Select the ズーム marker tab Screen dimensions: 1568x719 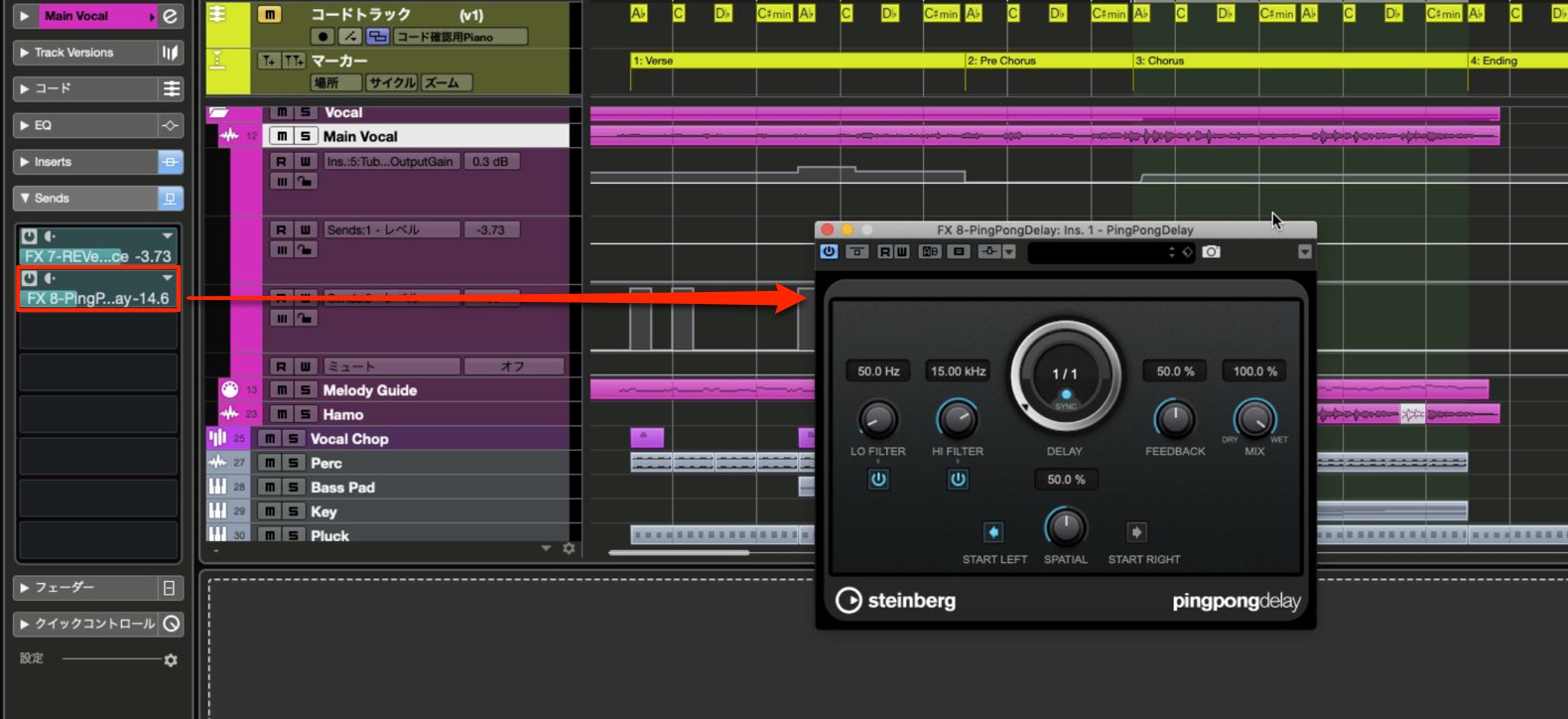(447, 82)
